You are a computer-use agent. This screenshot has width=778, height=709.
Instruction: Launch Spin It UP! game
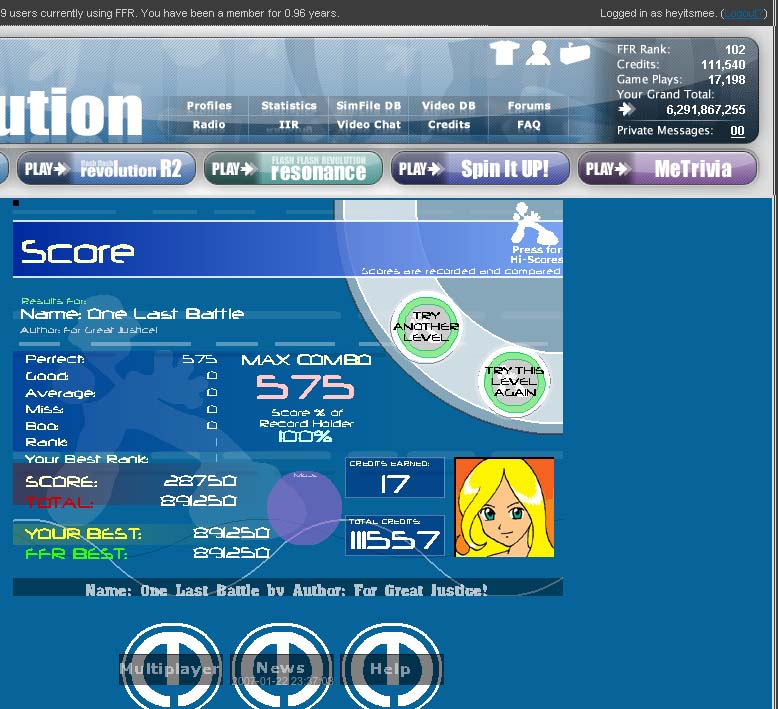480,169
